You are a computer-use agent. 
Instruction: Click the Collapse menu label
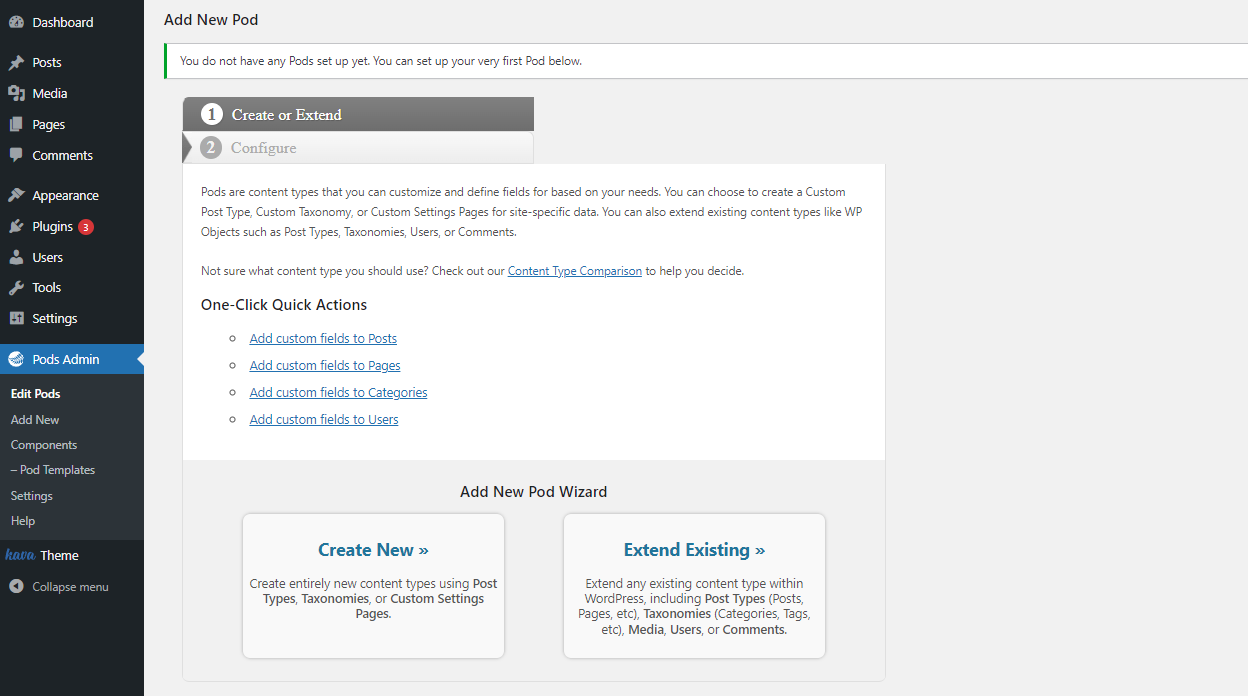click(70, 587)
